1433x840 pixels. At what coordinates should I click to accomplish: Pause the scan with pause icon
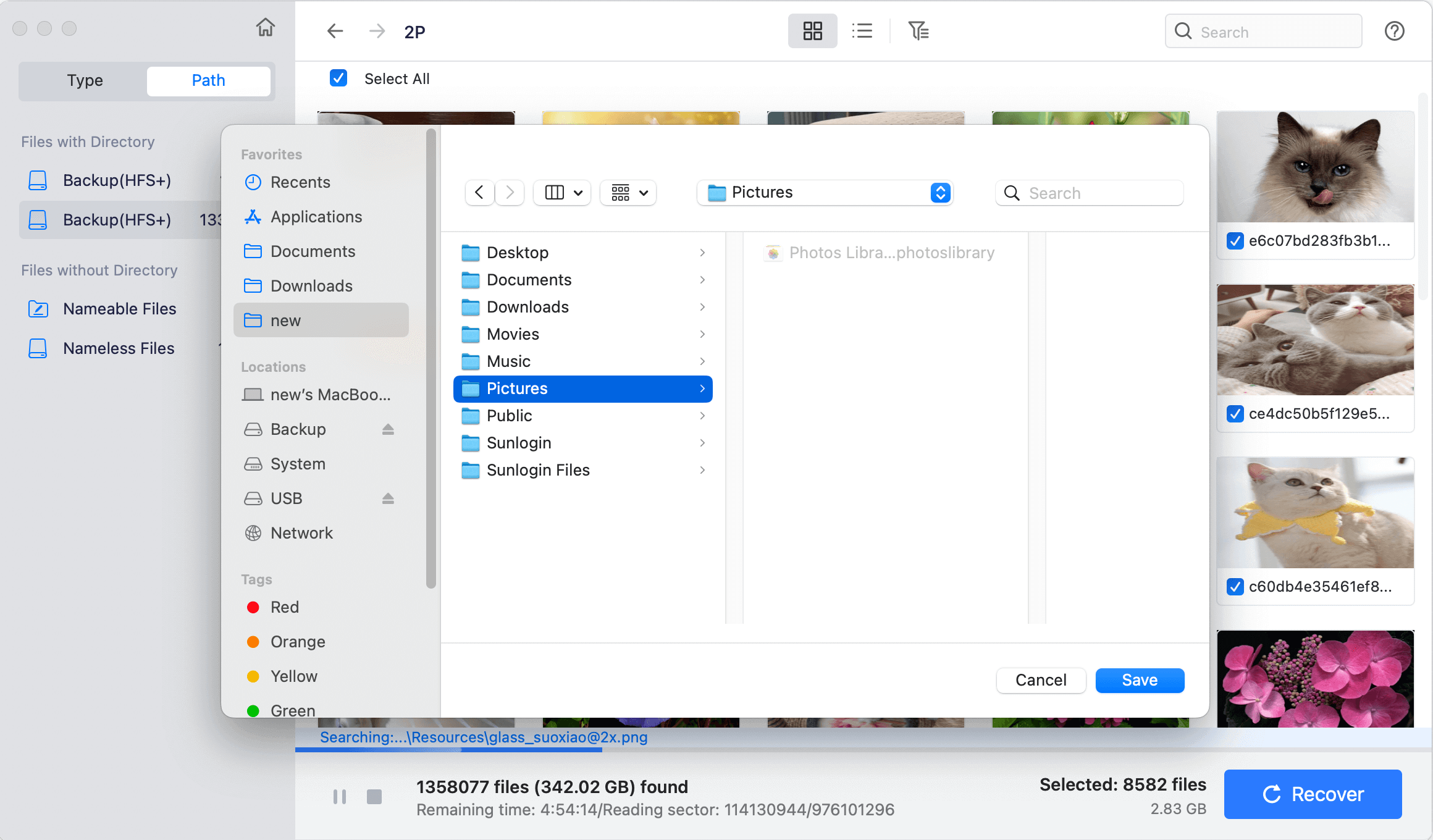click(340, 797)
